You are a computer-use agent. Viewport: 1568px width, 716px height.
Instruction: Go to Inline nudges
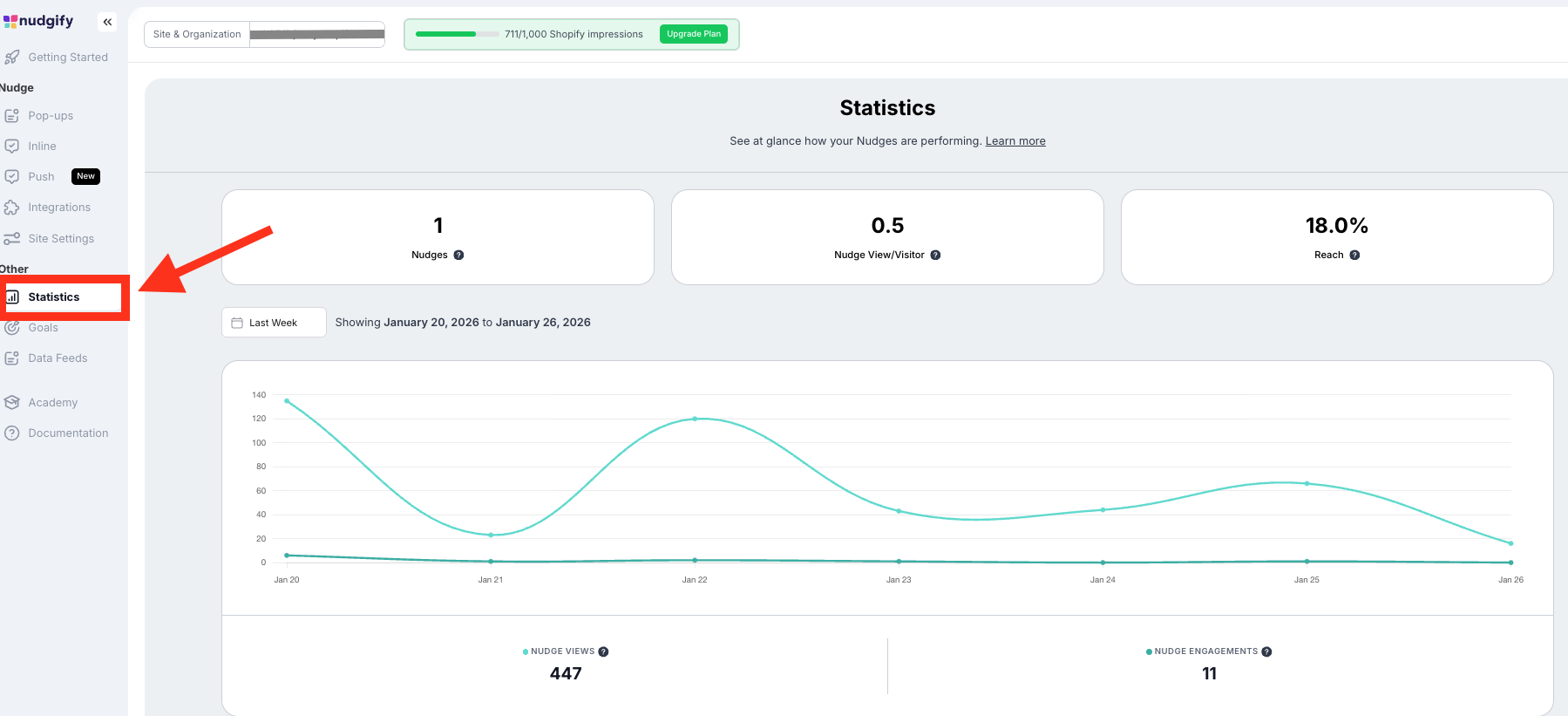(42, 147)
